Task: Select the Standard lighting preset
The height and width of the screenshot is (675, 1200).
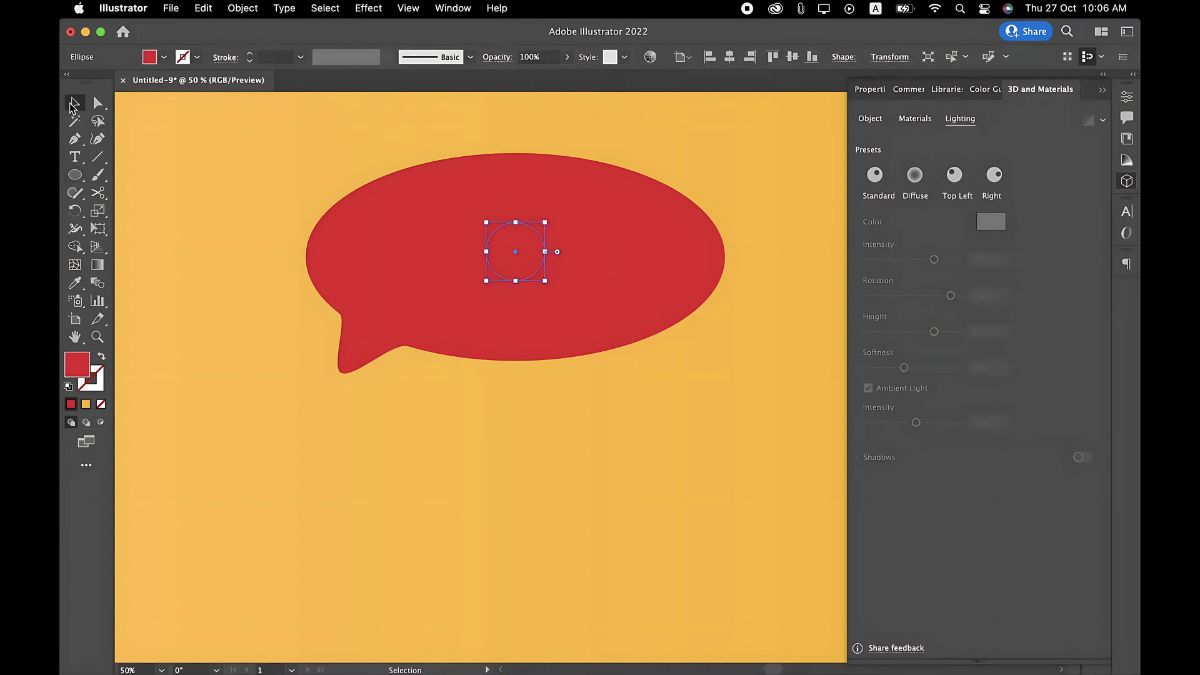Action: coord(875,174)
